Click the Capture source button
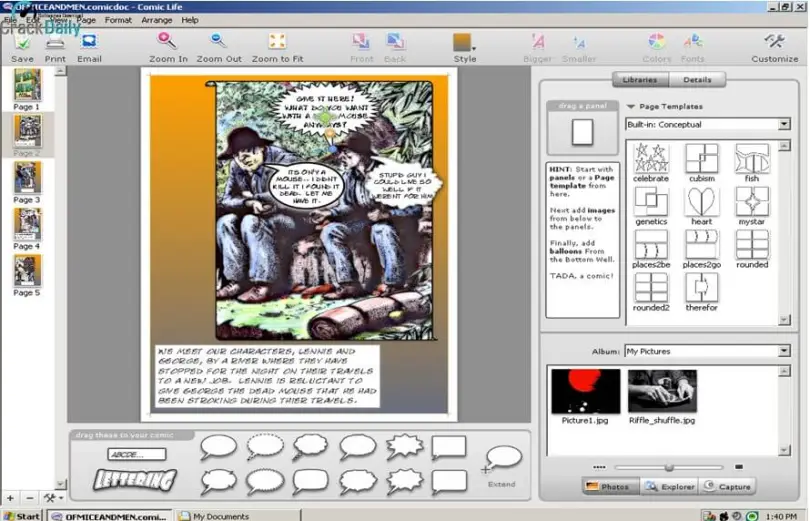Viewport: 810px width, 521px height. click(x=727, y=486)
